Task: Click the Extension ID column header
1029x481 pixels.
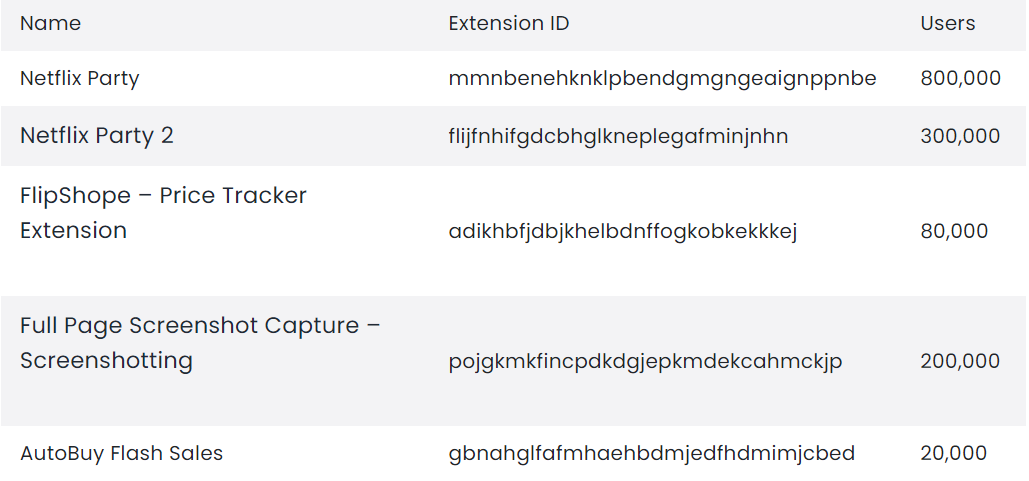Action: pyautogui.click(x=509, y=23)
